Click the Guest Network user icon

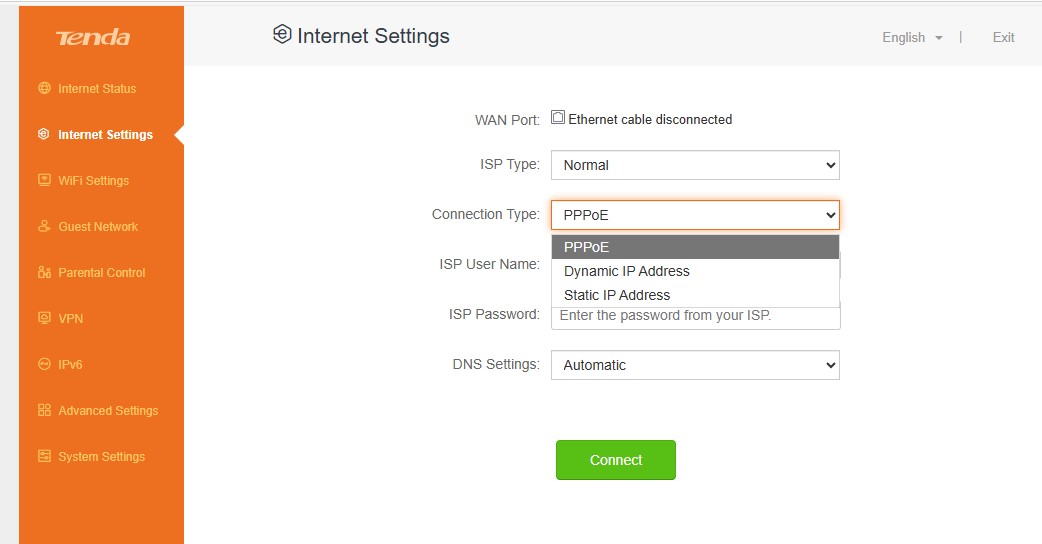44,226
